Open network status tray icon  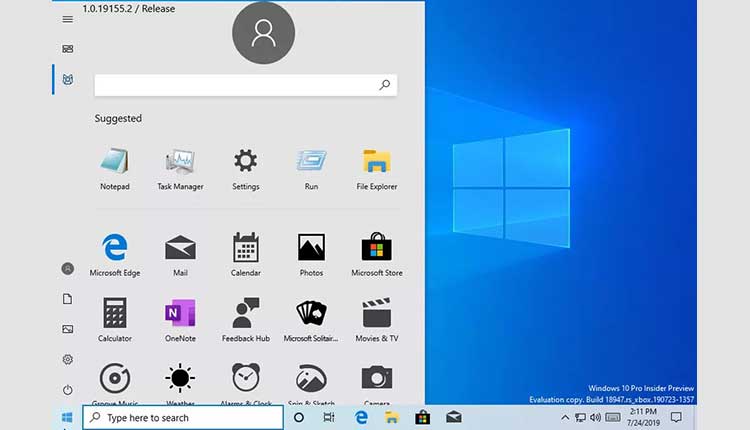(580, 418)
